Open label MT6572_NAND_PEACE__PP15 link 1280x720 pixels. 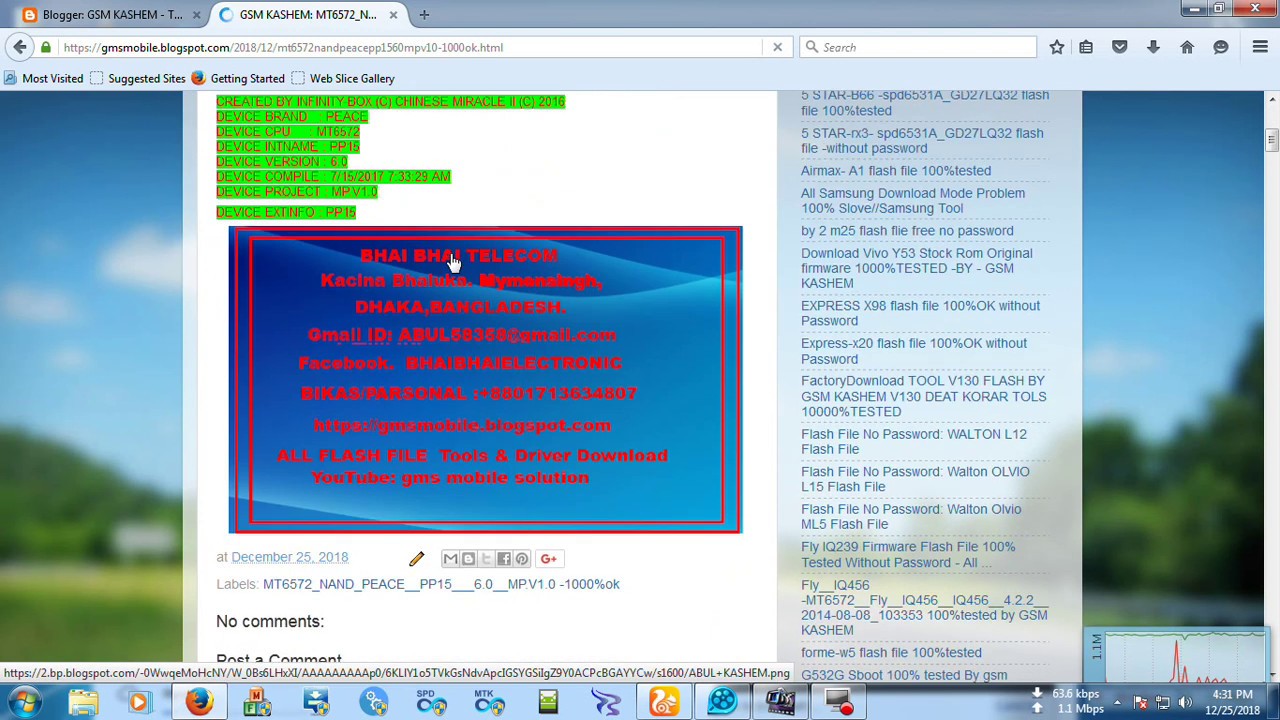coord(441,584)
